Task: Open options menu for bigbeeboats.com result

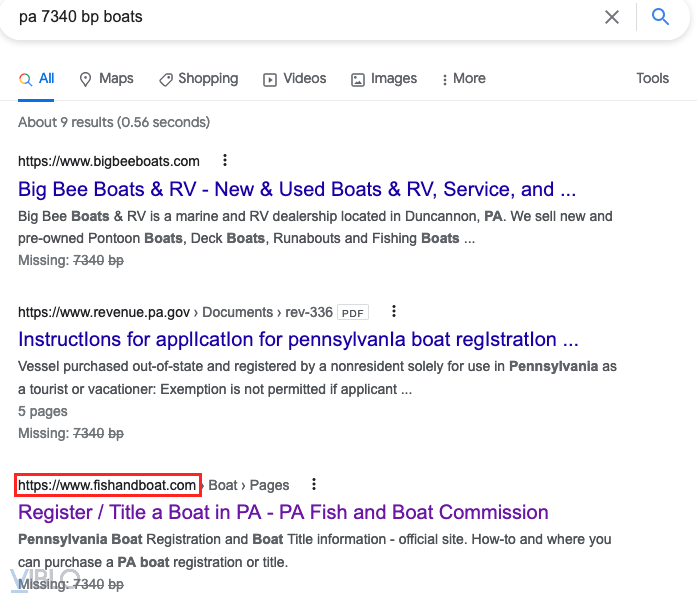Action: [225, 160]
